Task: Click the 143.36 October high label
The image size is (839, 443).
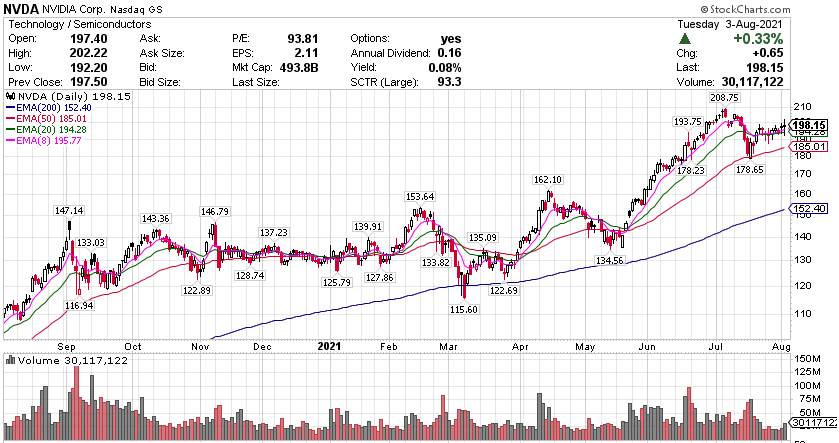Action: (155, 219)
